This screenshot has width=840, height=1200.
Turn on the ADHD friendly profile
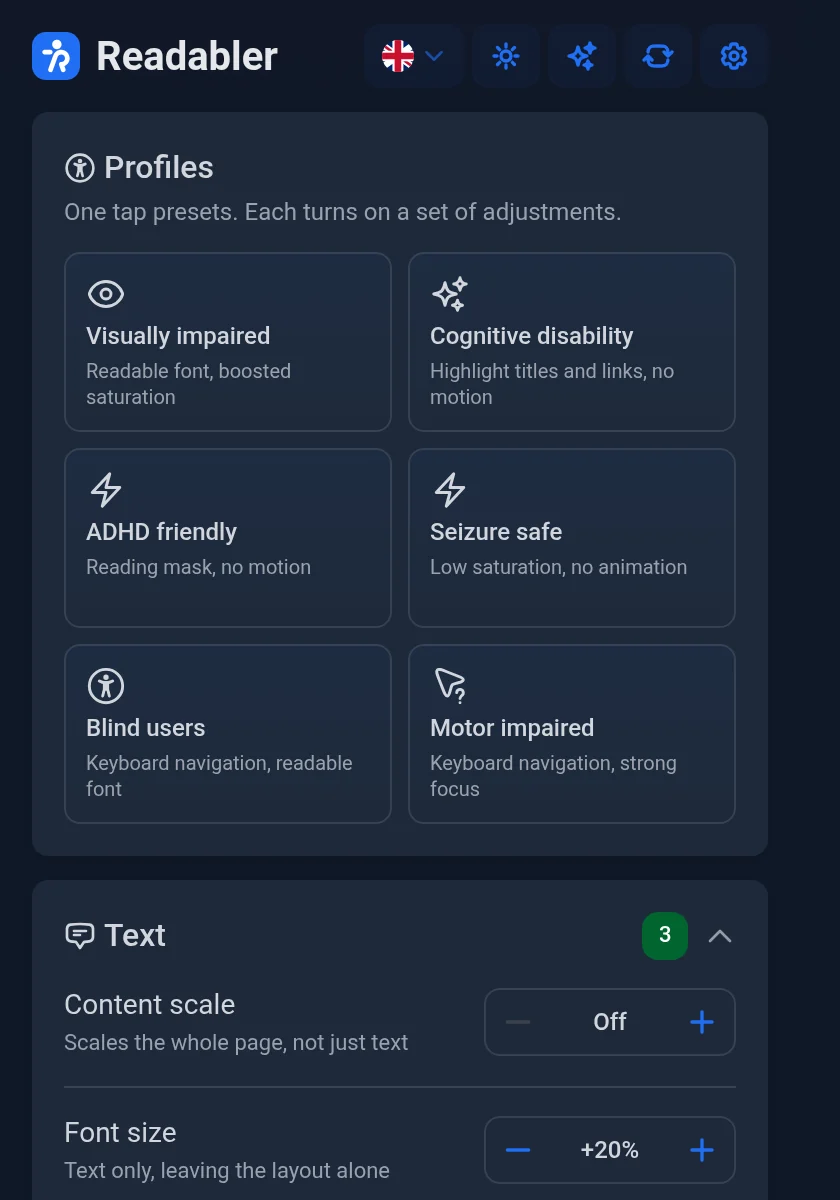point(228,538)
